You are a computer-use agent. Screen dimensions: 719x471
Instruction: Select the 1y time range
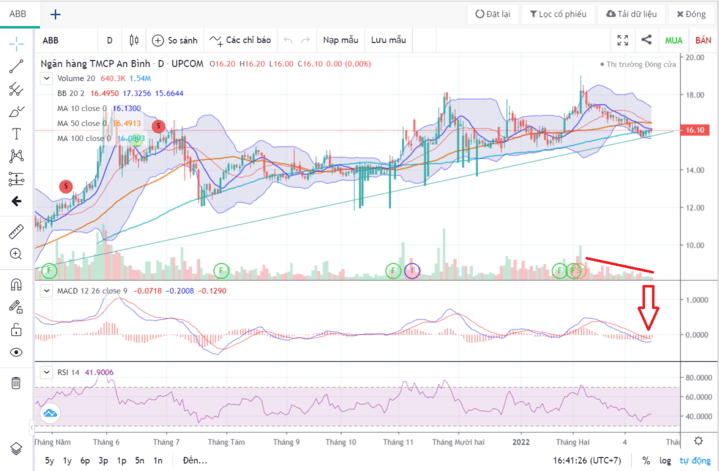[67, 460]
